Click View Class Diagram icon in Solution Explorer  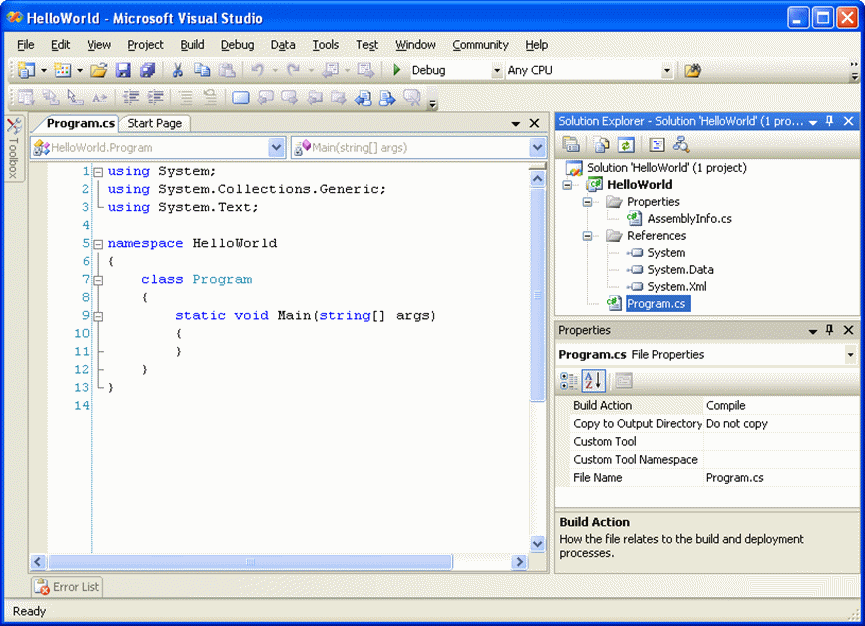(x=681, y=145)
